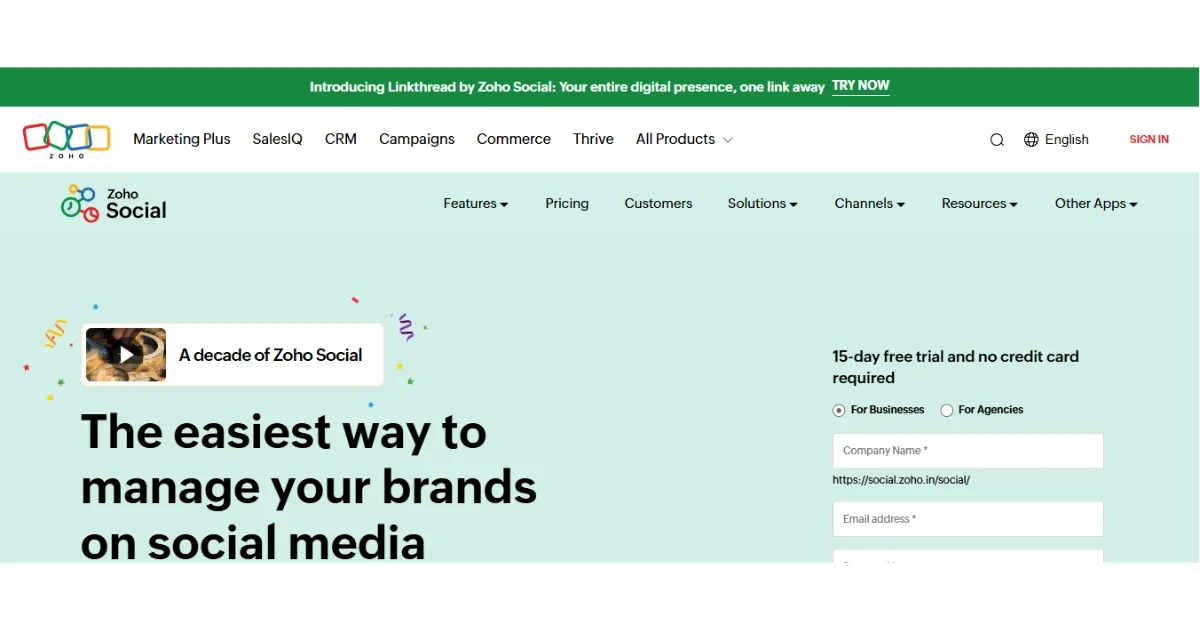Click the Zoho logo
Image resolution: width=1200 pixels, height=628 pixels.
66,140
